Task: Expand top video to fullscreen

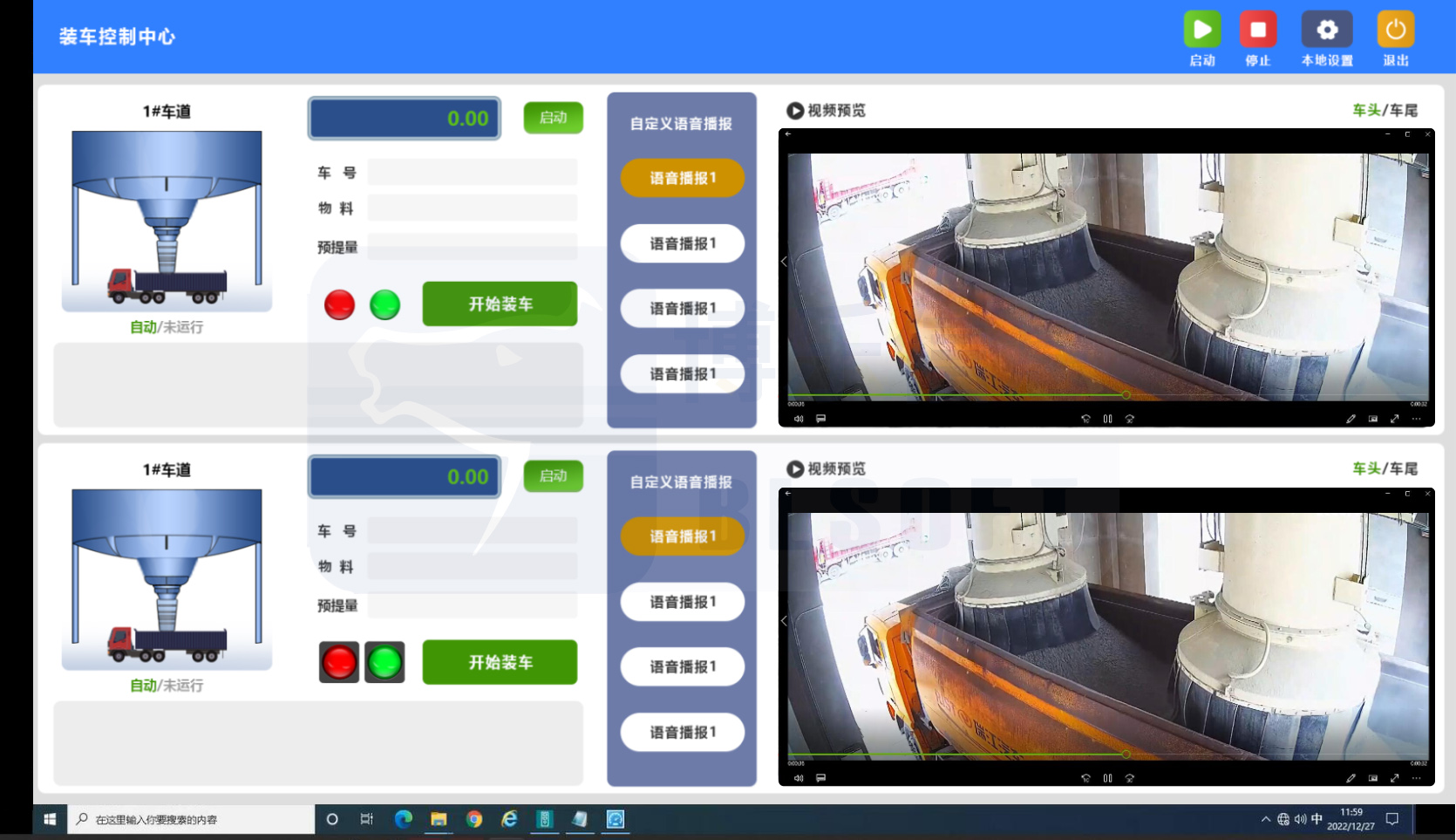Action: [x=1395, y=419]
